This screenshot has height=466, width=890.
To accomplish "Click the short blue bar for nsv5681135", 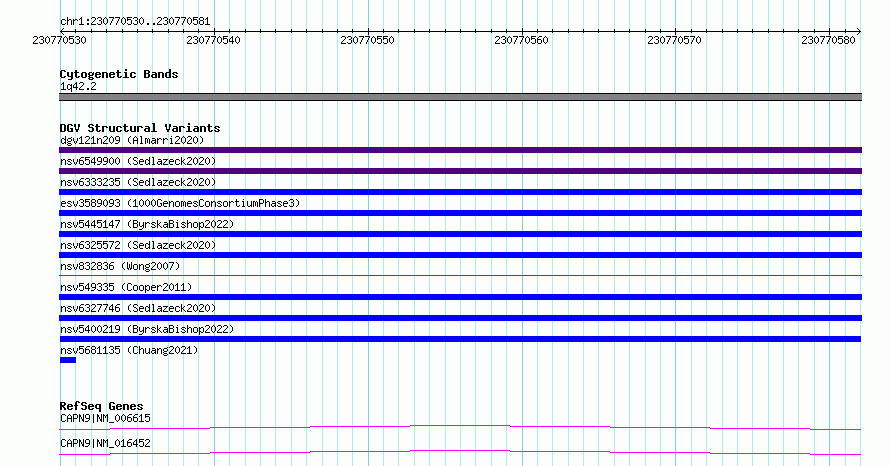I will tap(68, 360).
